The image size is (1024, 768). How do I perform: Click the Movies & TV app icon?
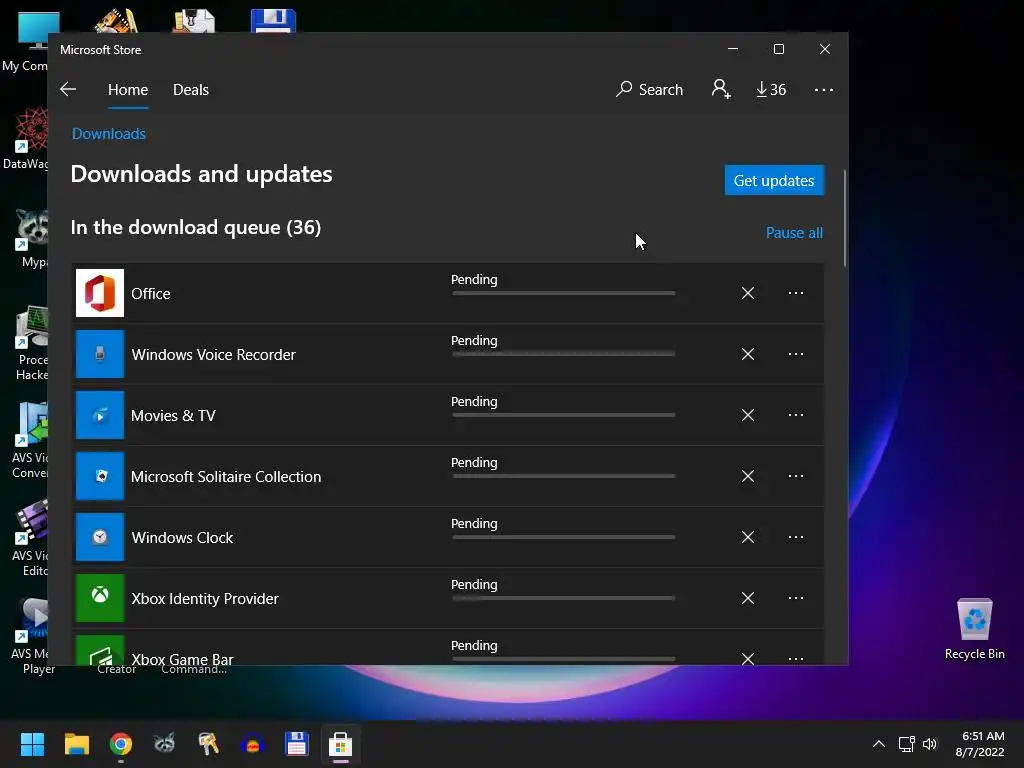100,415
